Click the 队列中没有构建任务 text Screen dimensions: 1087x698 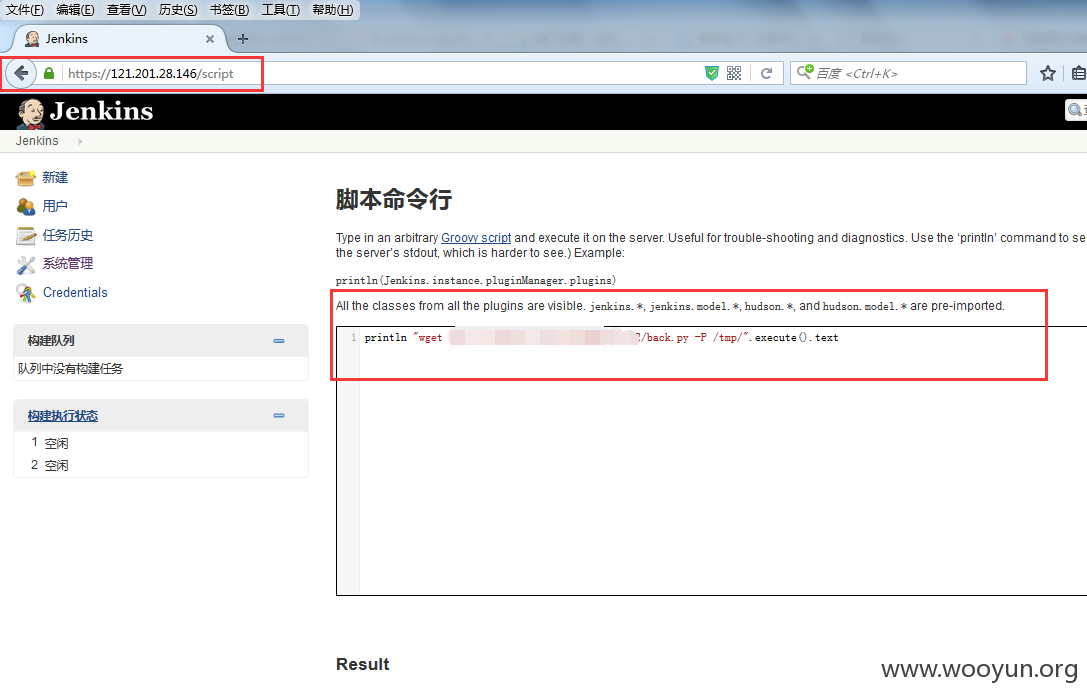tap(70, 369)
